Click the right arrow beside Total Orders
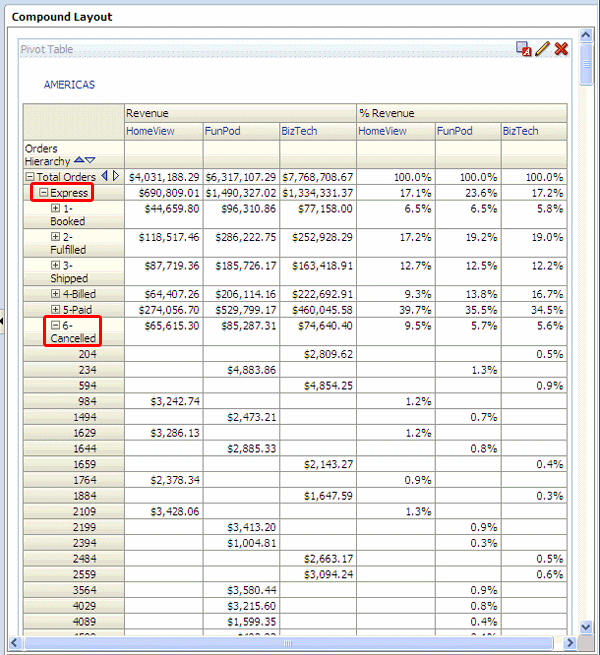 pyautogui.click(x=116, y=176)
